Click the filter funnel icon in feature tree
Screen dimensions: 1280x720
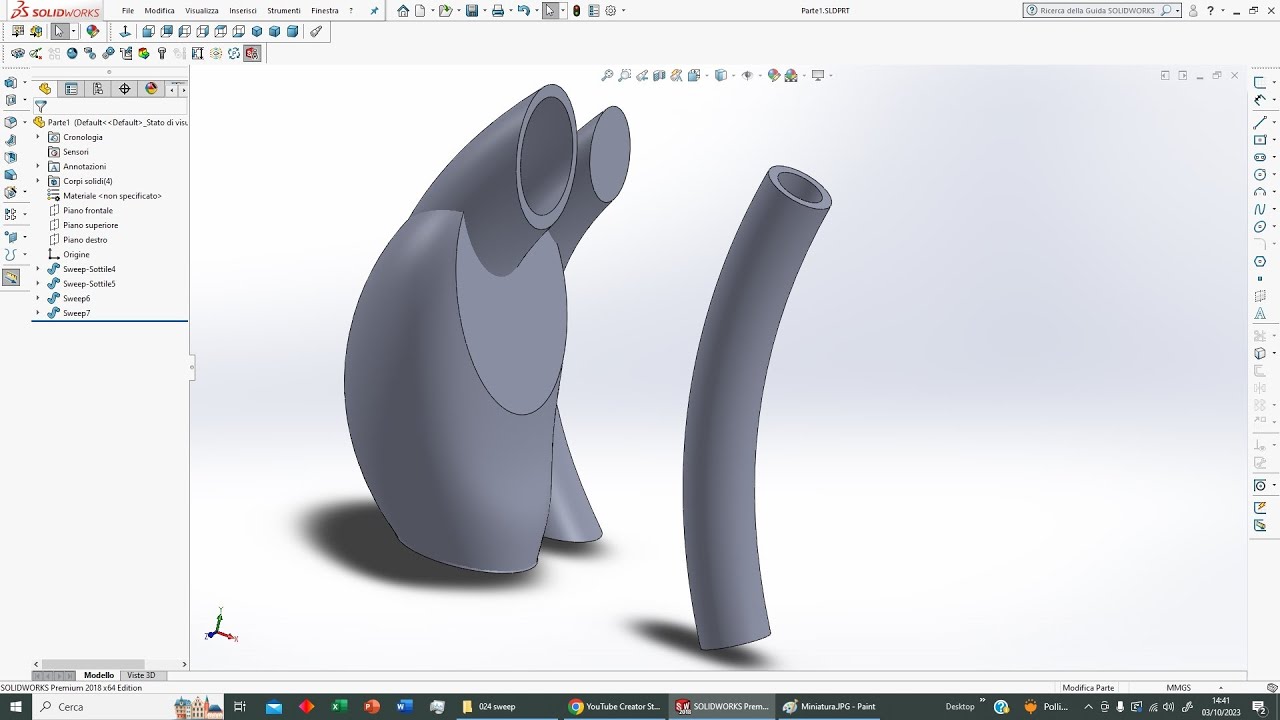[41, 106]
